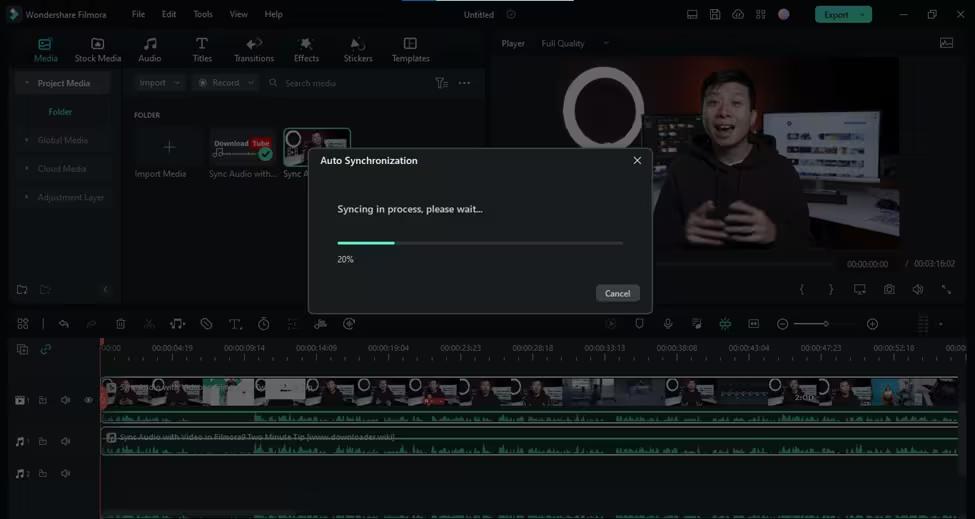This screenshot has width=975, height=519.
Task: Close the Auto Synchronization dialog
Action: click(x=637, y=160)
